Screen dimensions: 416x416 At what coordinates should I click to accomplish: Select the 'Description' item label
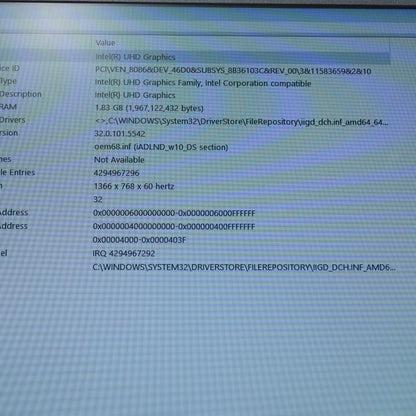pos(21,94)
